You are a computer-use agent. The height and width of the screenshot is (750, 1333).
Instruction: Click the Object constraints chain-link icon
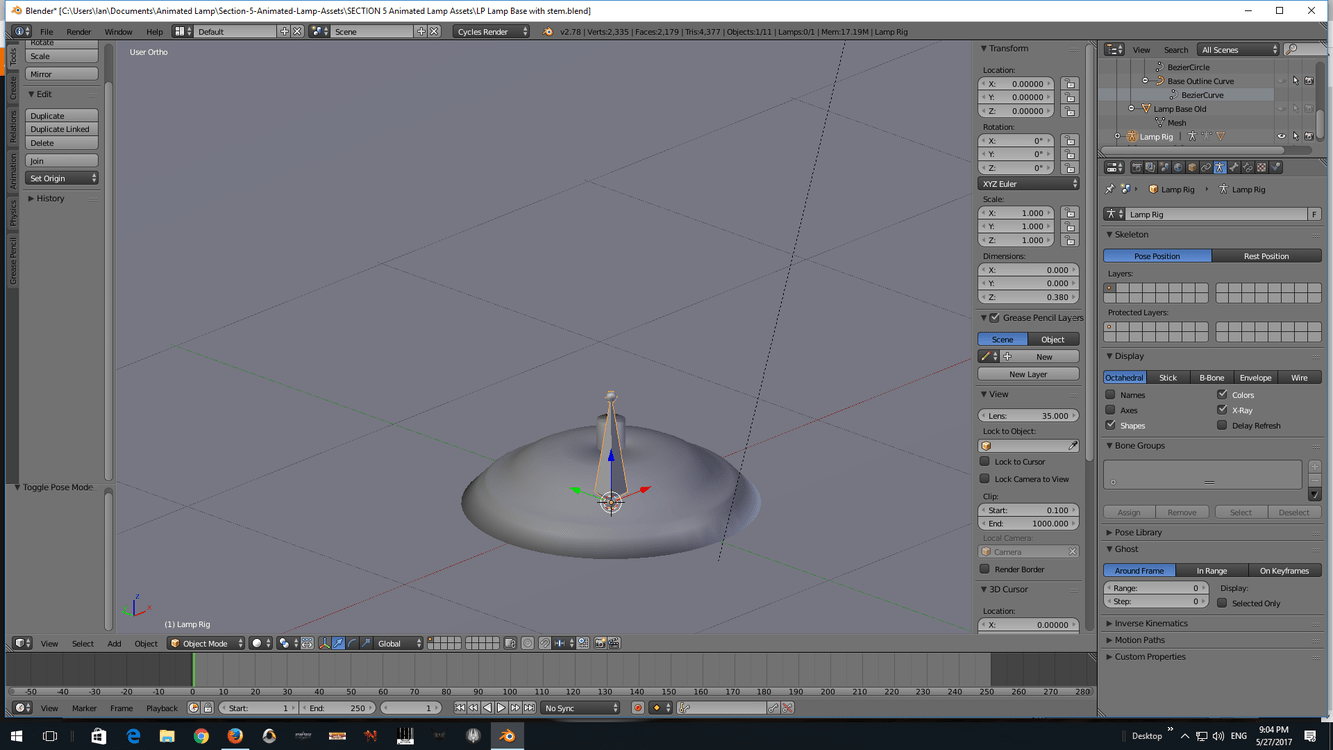1206,168
